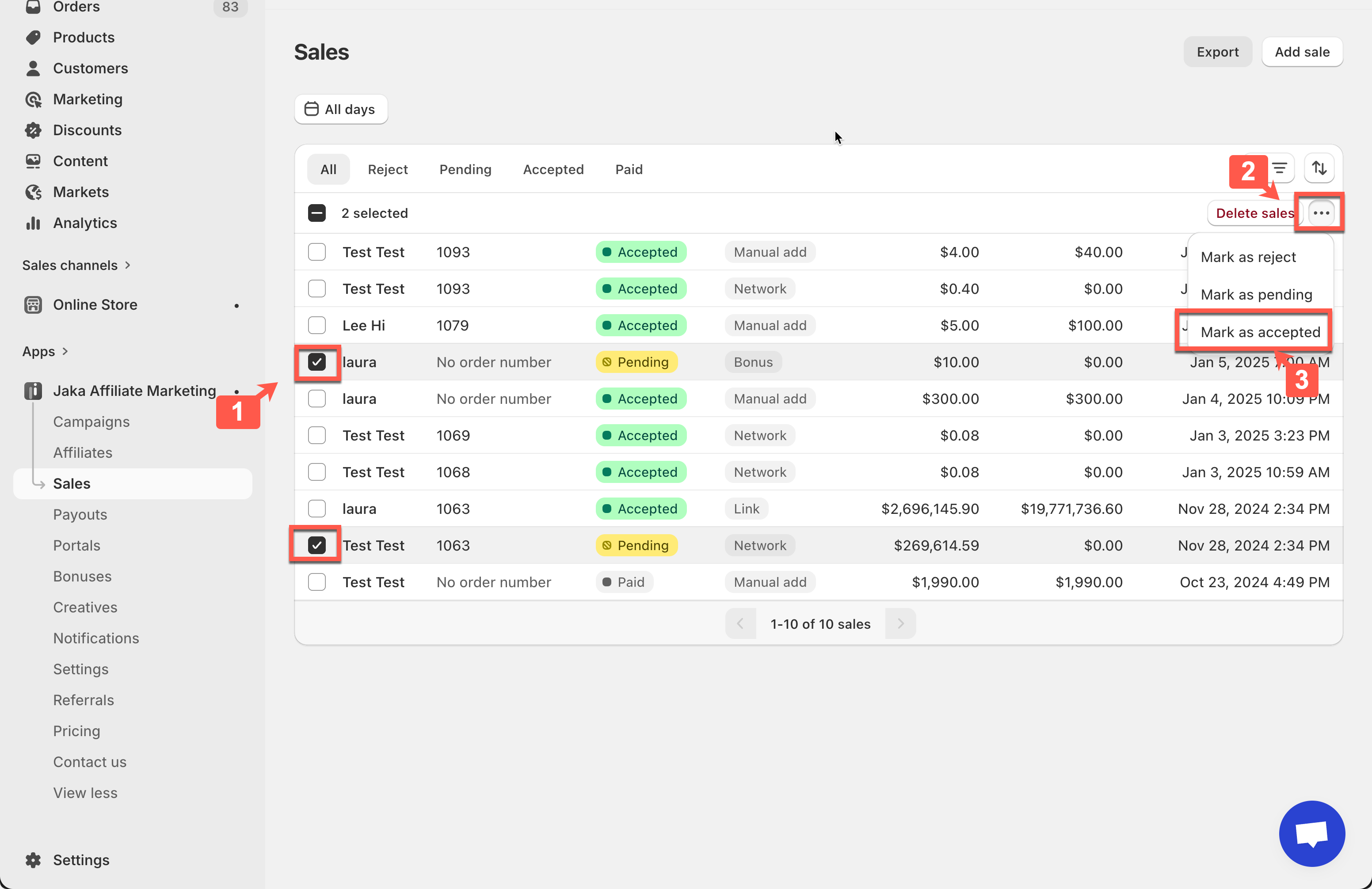1372x889 pixels.
Task: Click the Delete sales button
Action: pyautogui.click(x=1254, y=213)
